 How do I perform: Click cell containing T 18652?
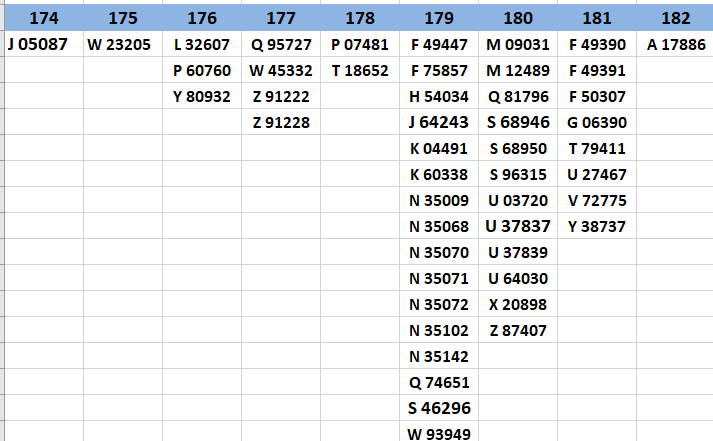click(x=360, y=70)
